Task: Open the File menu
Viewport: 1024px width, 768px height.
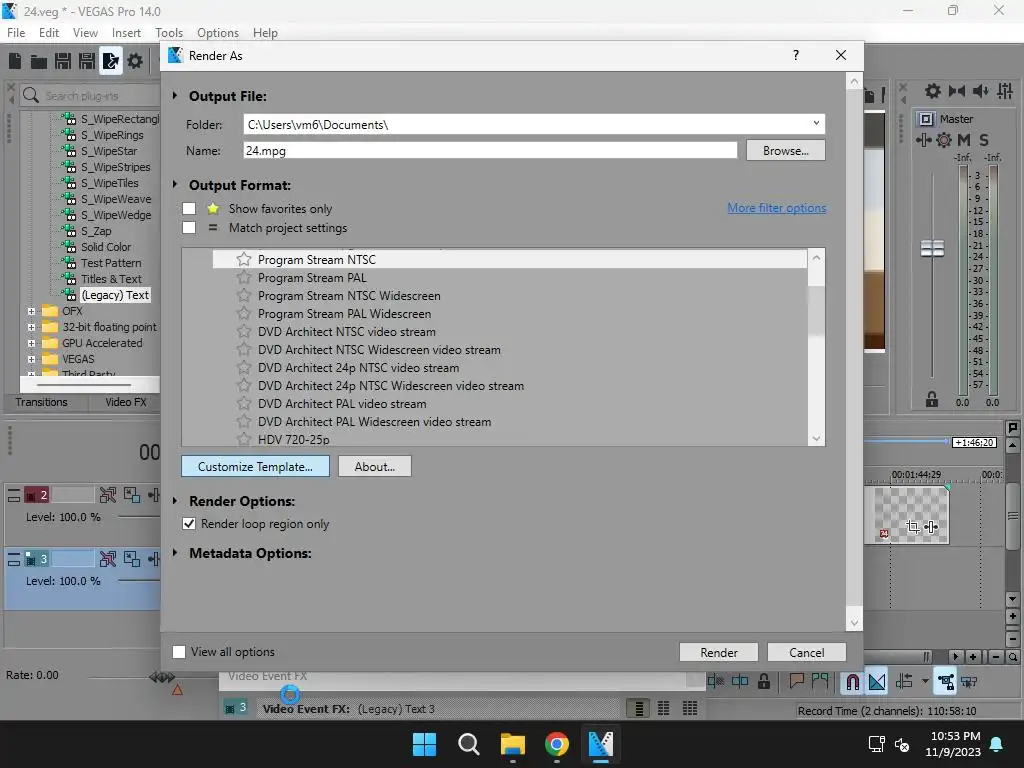Action: 16,33
